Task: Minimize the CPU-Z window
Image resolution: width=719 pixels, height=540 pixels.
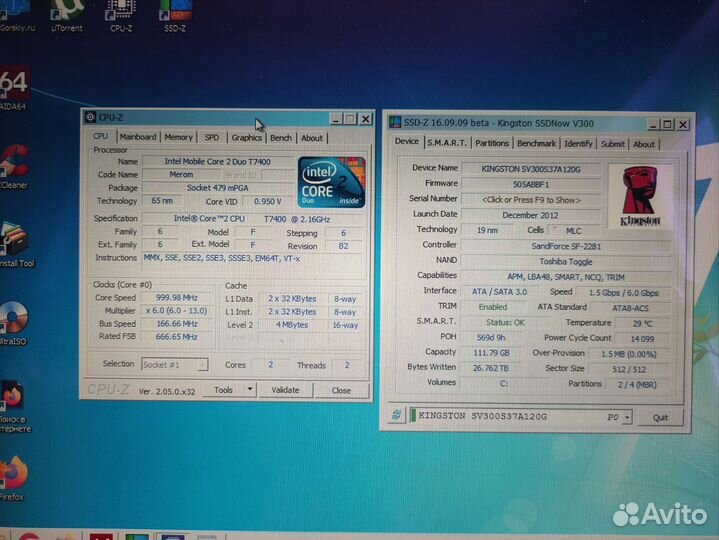Action: click(x=336, y=119)
